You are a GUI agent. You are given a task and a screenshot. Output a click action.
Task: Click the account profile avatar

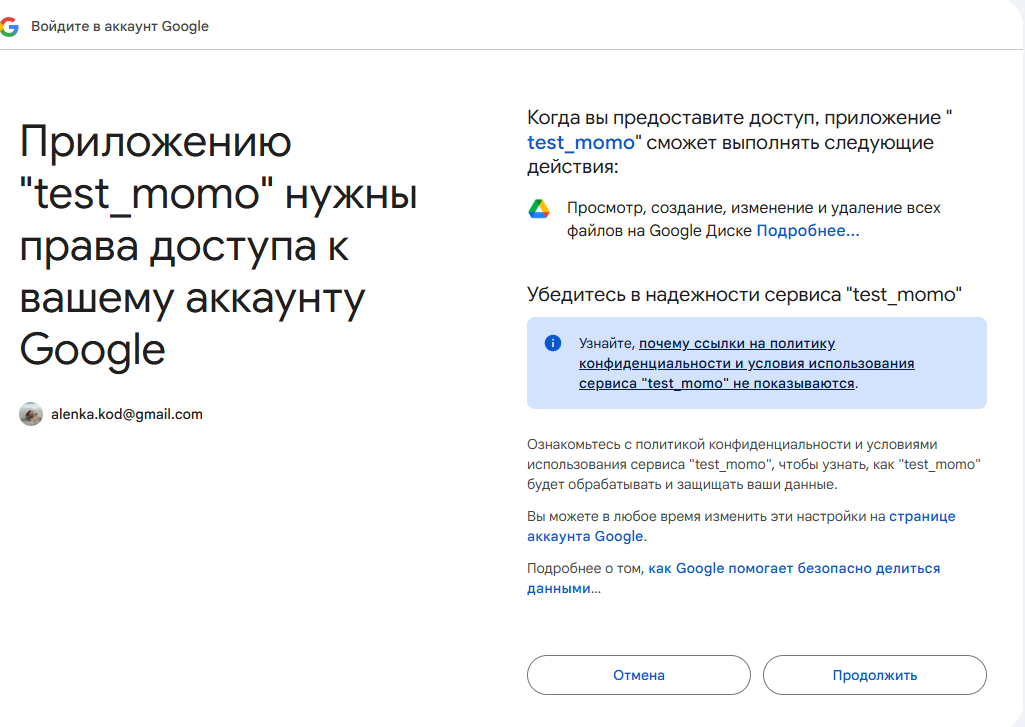[31, 414]
